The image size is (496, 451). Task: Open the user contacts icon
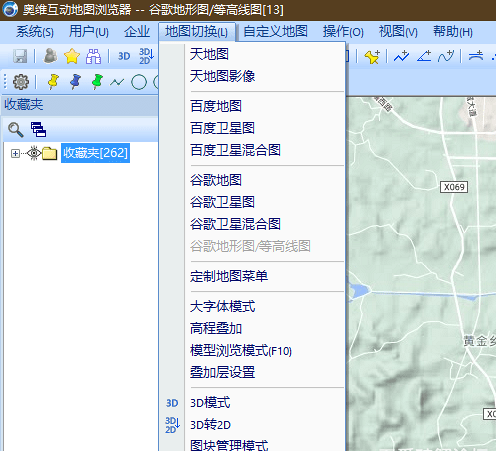point(51,56)
